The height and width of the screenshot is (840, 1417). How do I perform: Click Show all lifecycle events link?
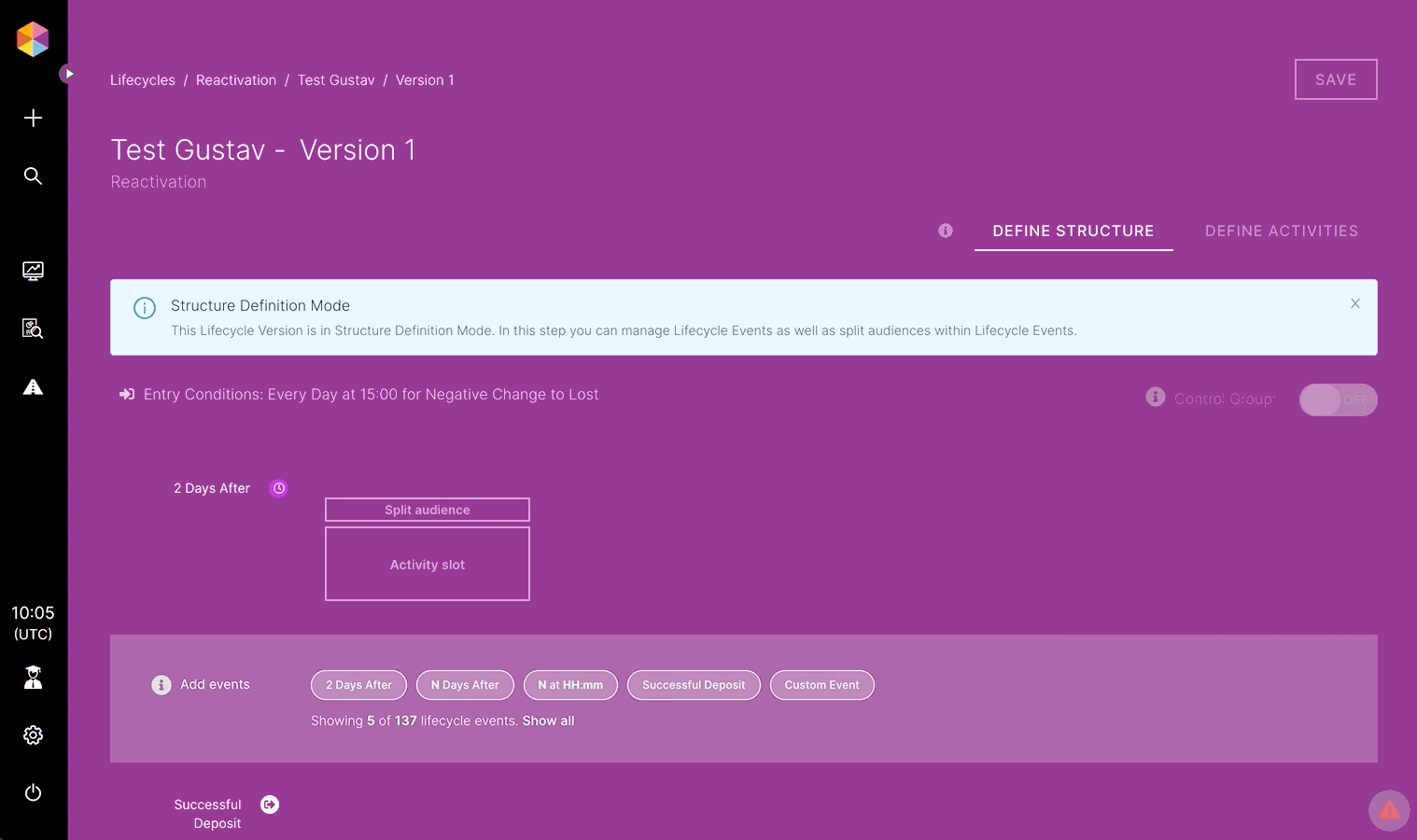pos(548,721)
